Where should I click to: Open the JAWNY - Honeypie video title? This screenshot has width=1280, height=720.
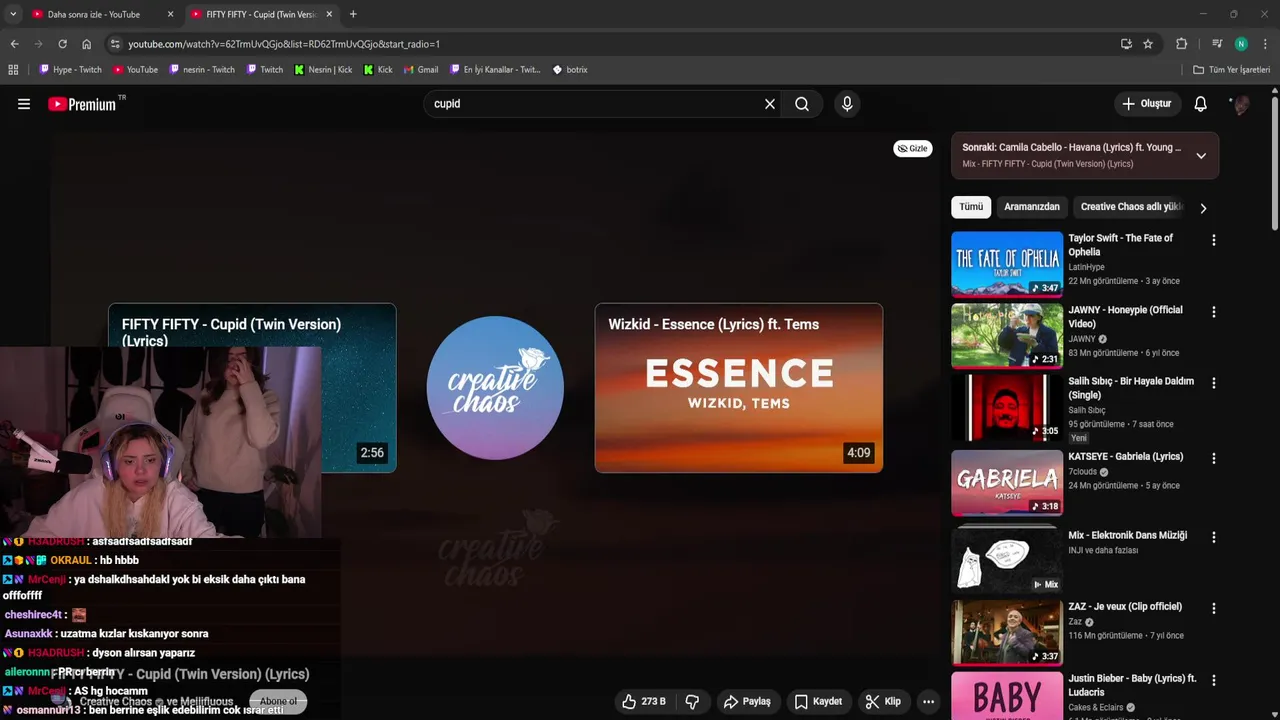pyautogui.click(x=1125, y=317)
